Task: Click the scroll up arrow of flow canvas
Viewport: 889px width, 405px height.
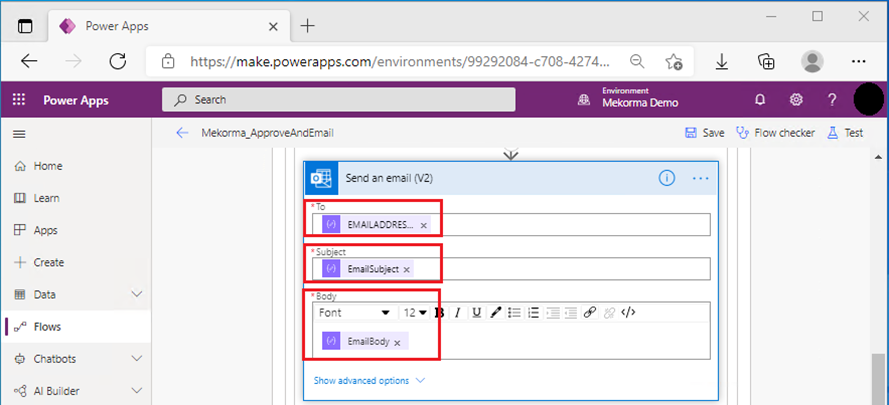Action: (x=878, y=157)
